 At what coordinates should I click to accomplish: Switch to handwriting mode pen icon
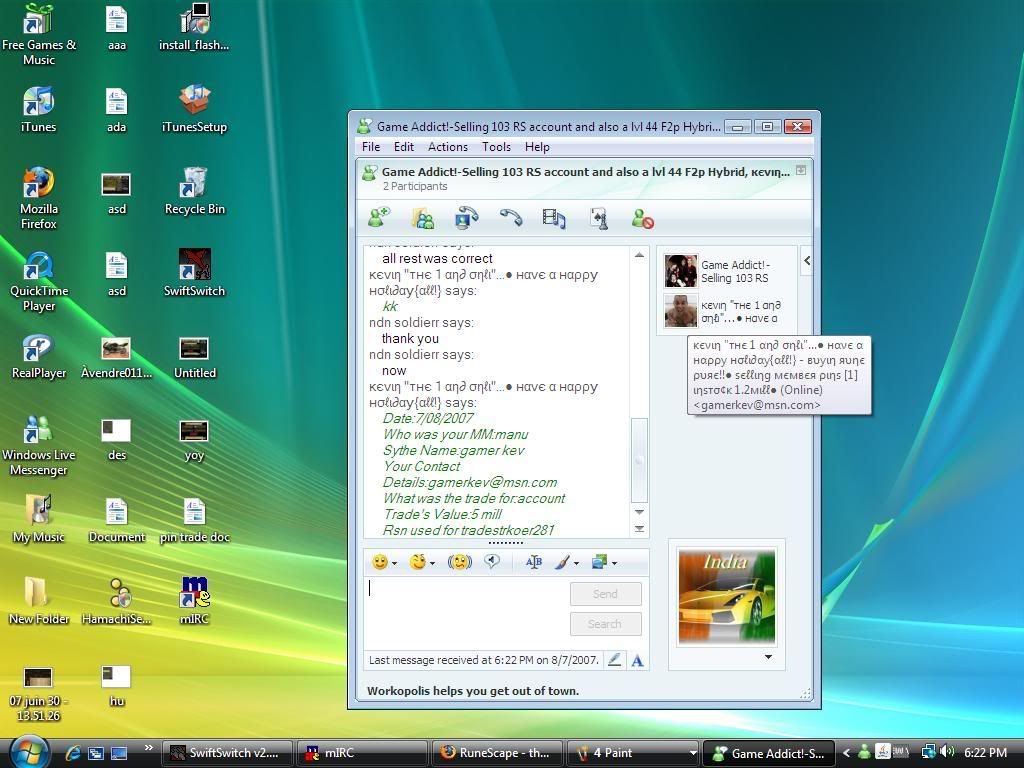(615, 660)
